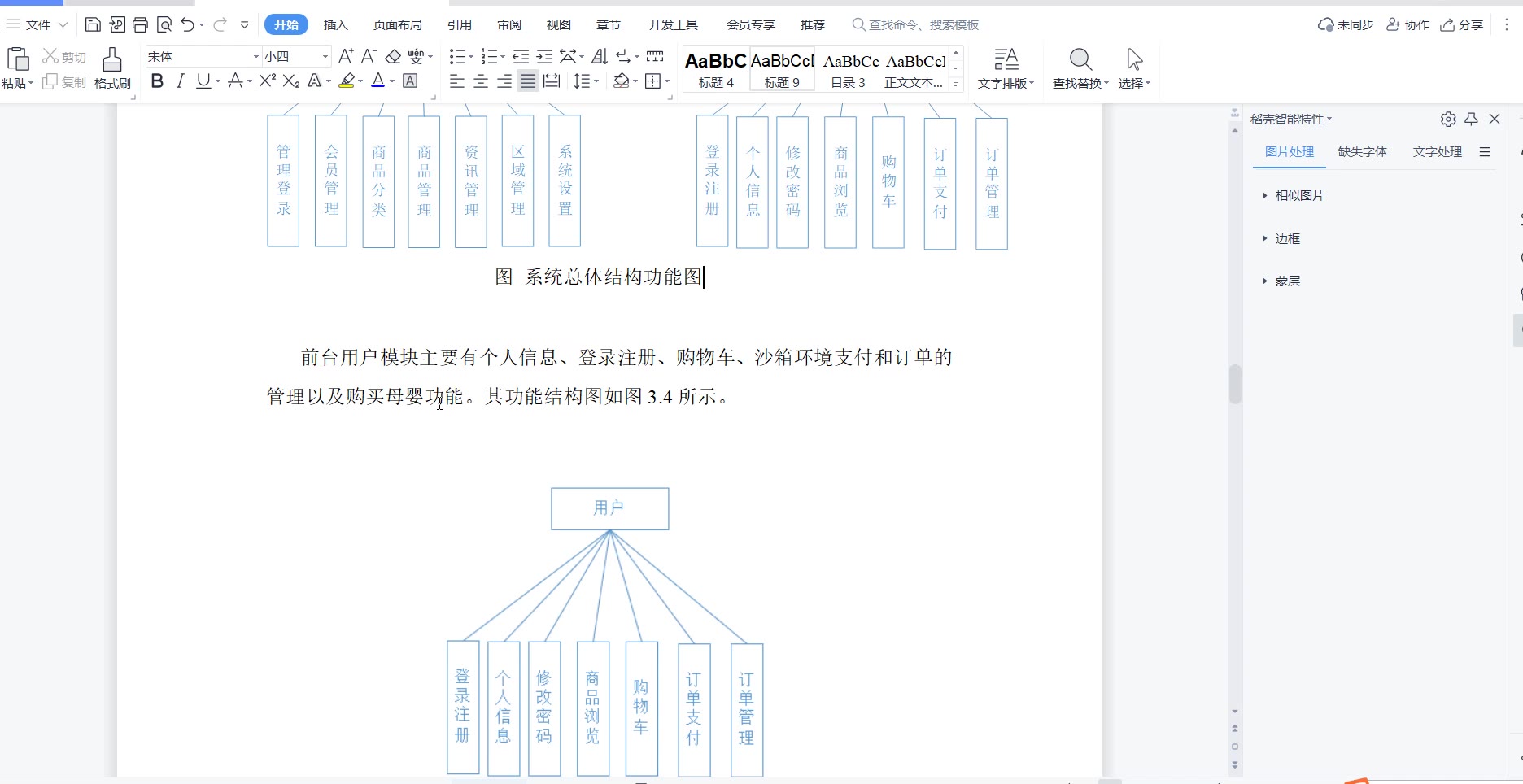Apply paragraph shading fill
This screenshot has width=1523, height=784.
click(622, 81)
